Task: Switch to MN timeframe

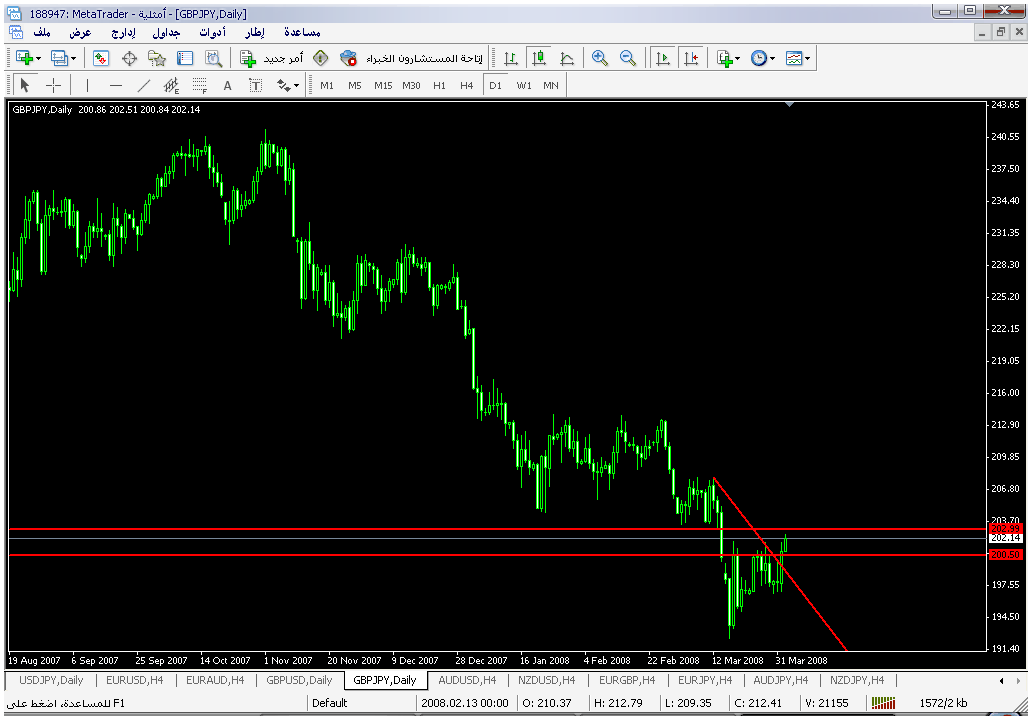Action: (551, 86)
